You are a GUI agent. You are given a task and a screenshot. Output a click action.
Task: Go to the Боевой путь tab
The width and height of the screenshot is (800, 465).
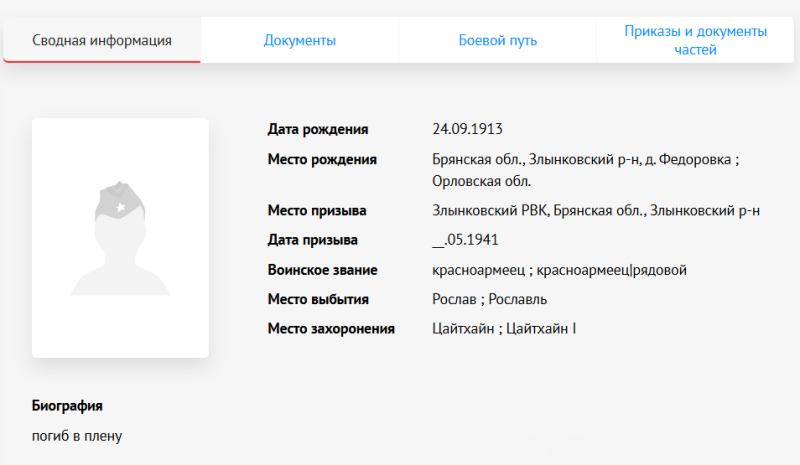(x=497, y=40)
